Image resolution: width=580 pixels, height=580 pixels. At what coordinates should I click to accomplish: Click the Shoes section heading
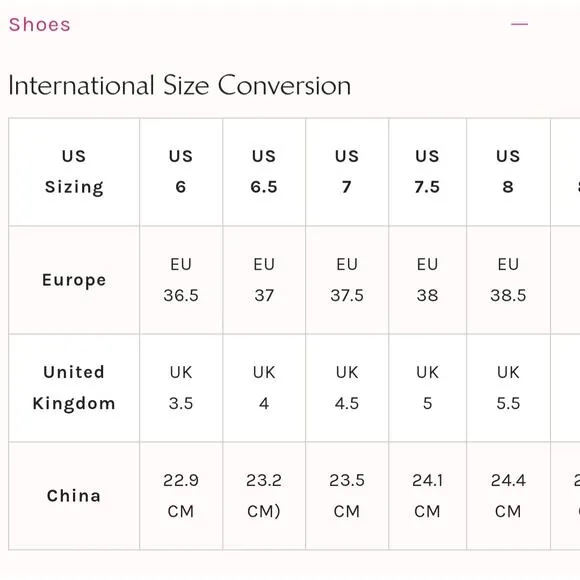40,25
